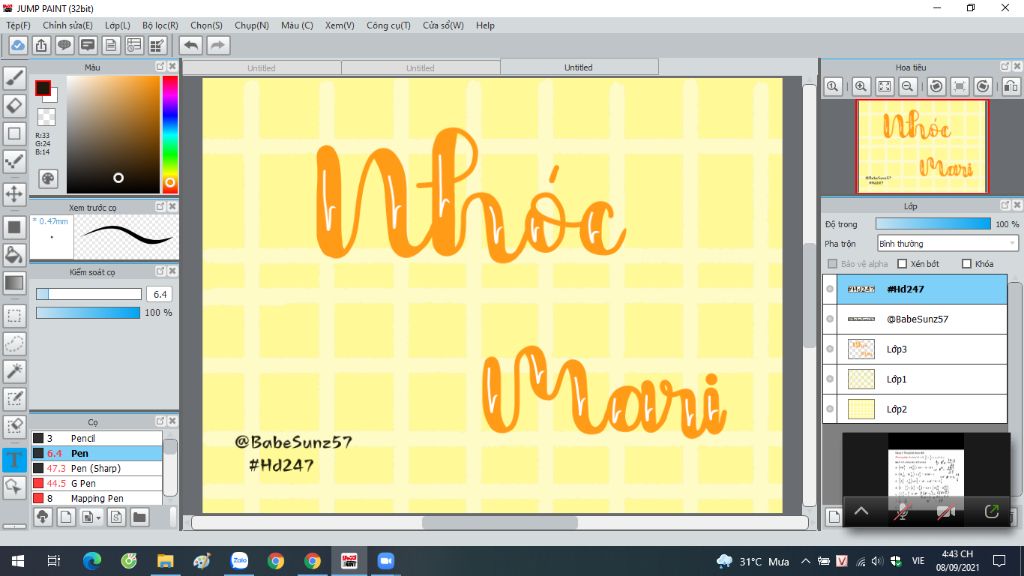The width and height of the screenshot is (1024, 576).
Task: Select the transparent color swatch
Action: tap(46, 117)
